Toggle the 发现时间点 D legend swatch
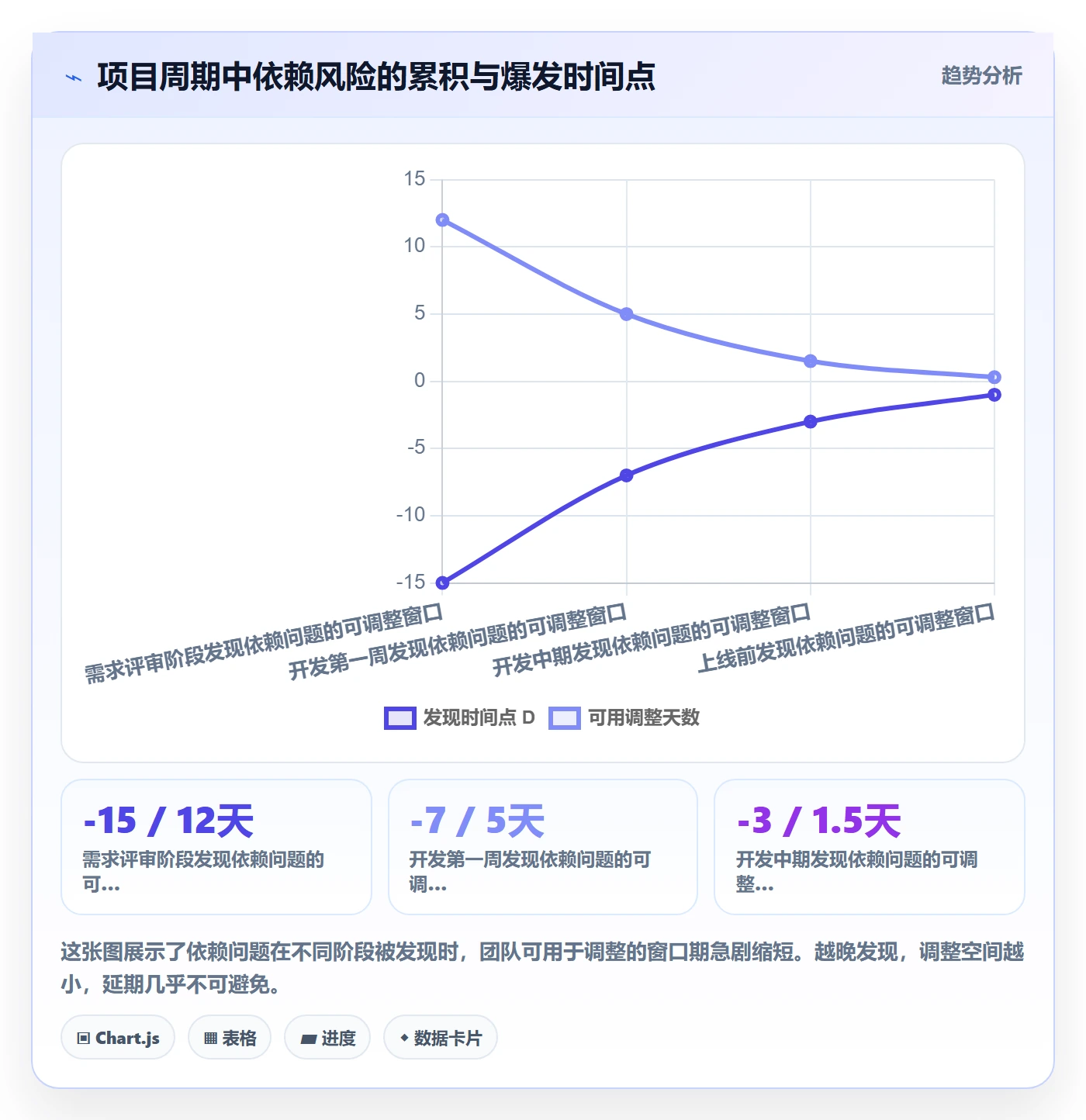1086x1120 pixels. click(400, 718)
